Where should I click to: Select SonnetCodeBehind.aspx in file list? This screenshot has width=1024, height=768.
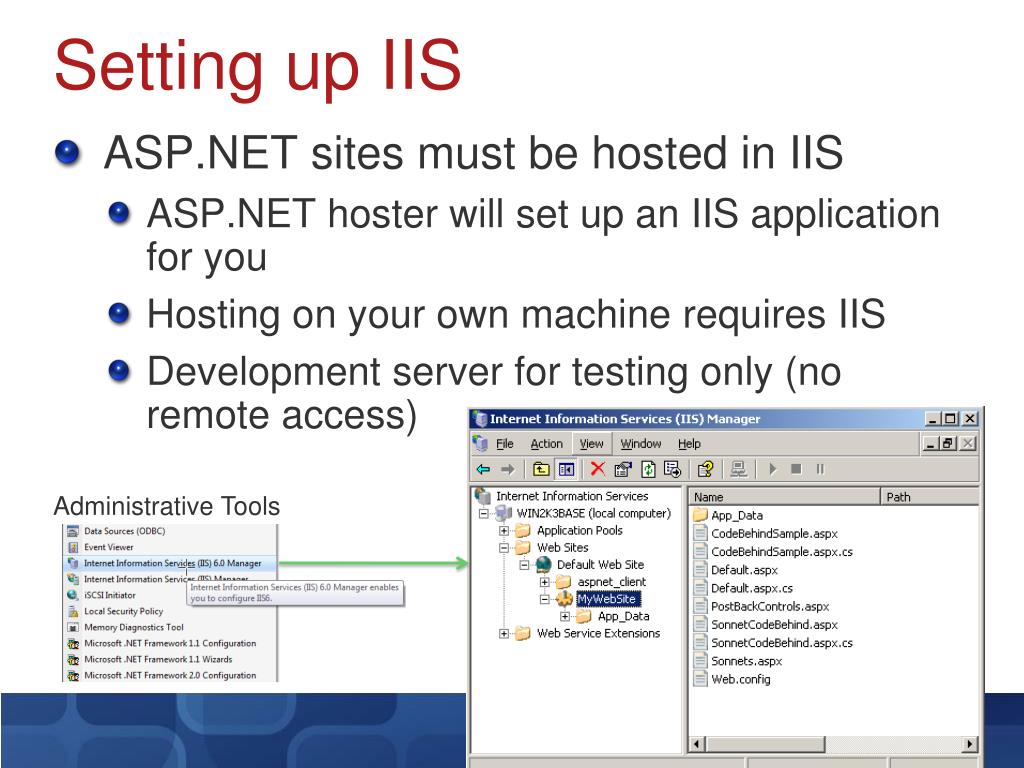tap(774, 624)
